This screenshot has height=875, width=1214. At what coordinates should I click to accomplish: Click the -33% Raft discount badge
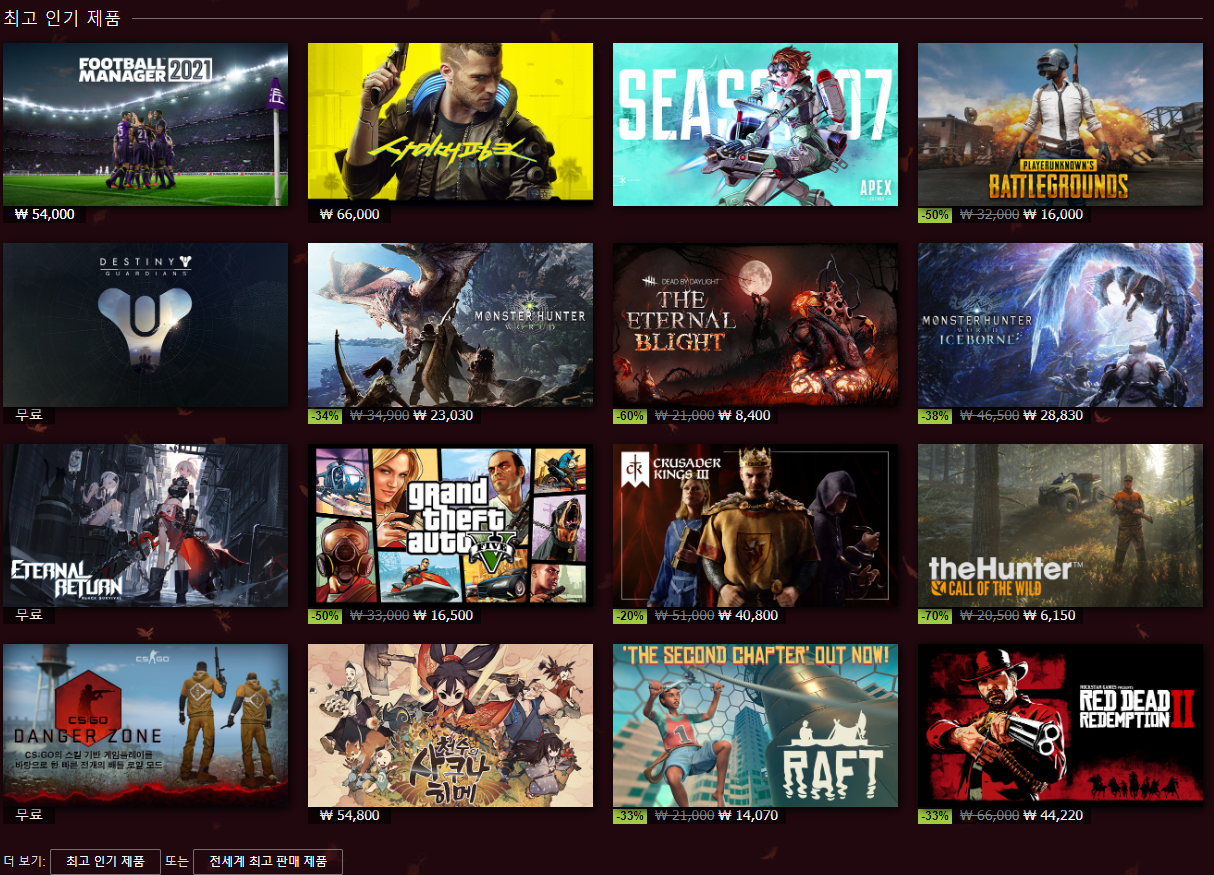click(630, 815)
